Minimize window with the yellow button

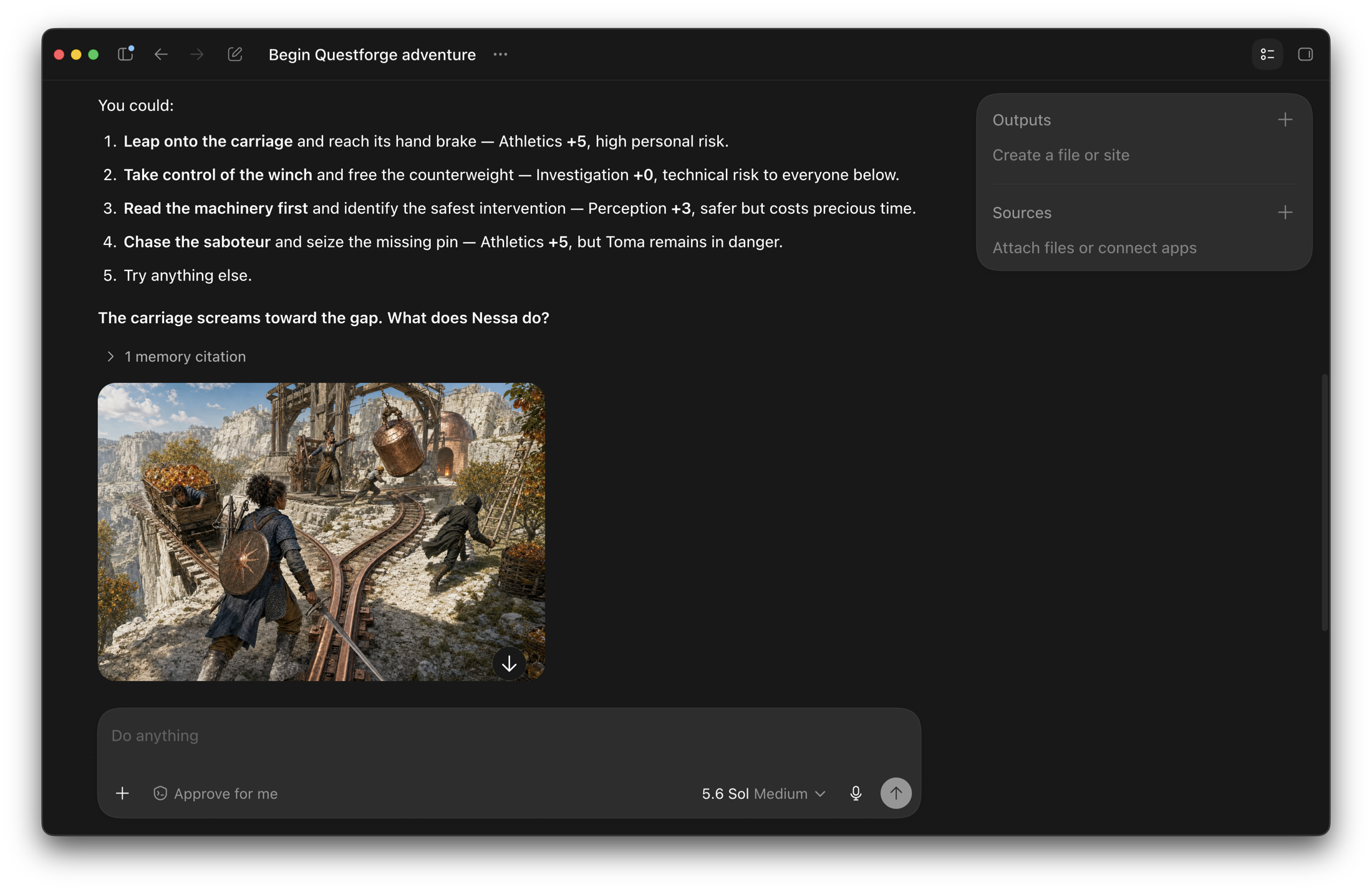click(x=76, y=54)
